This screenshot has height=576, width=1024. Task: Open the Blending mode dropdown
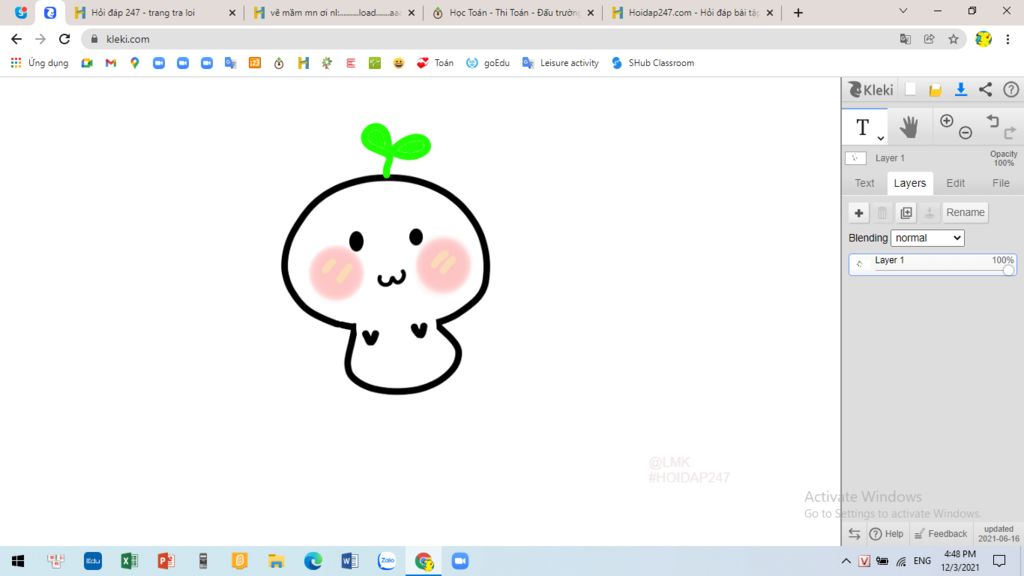(x=927, y=238)
